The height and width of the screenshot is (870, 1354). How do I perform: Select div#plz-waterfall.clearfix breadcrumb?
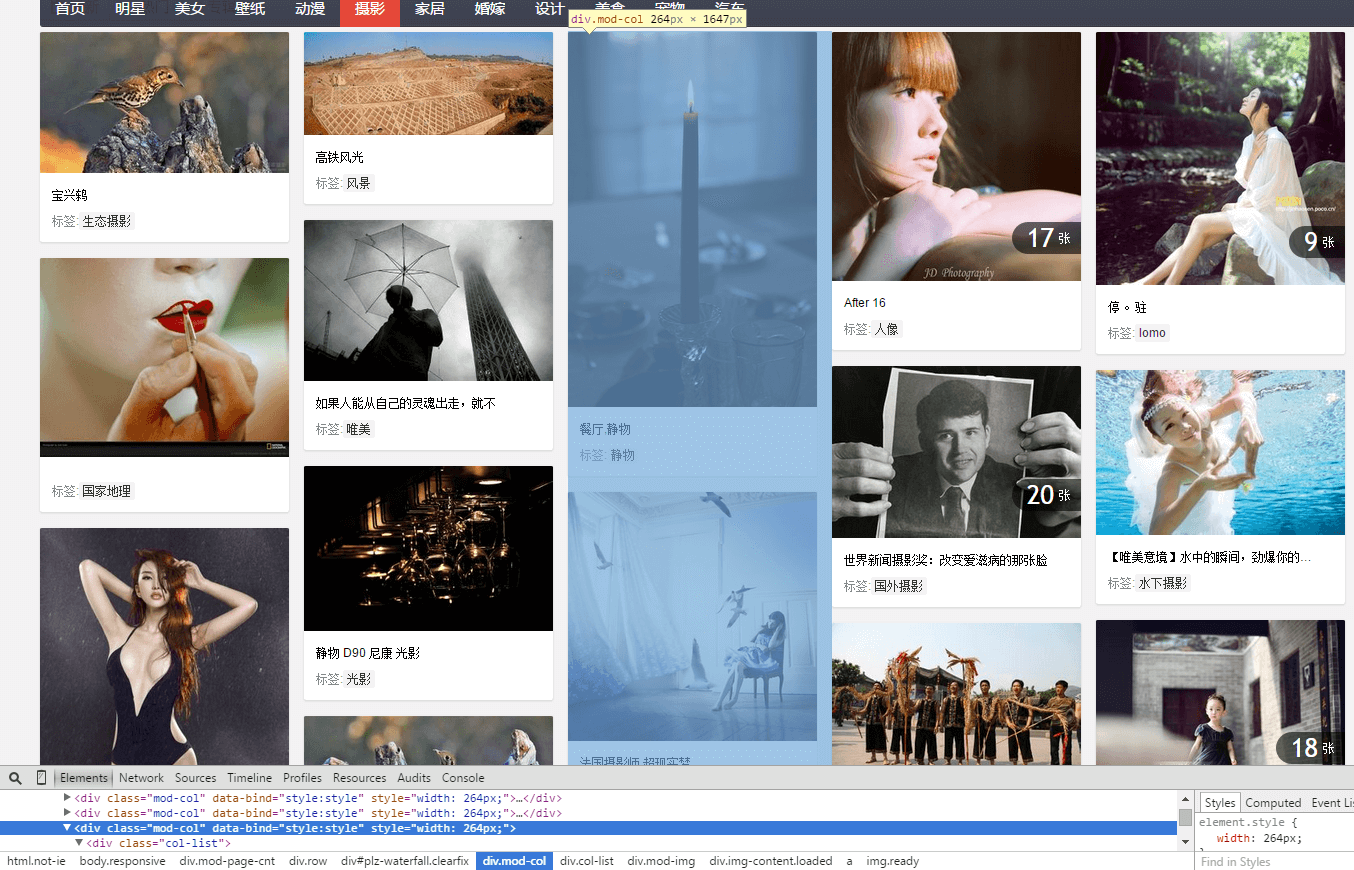tap(405, 861)
